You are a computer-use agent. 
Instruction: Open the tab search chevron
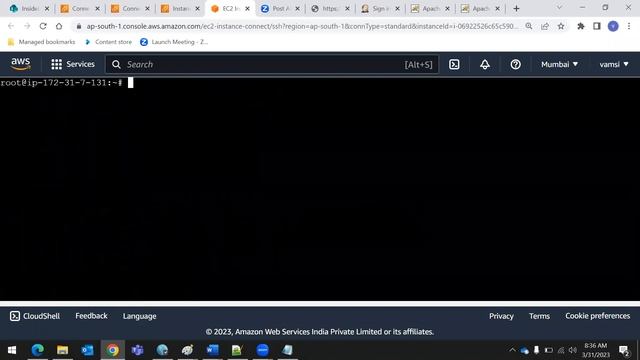(559, 8)
